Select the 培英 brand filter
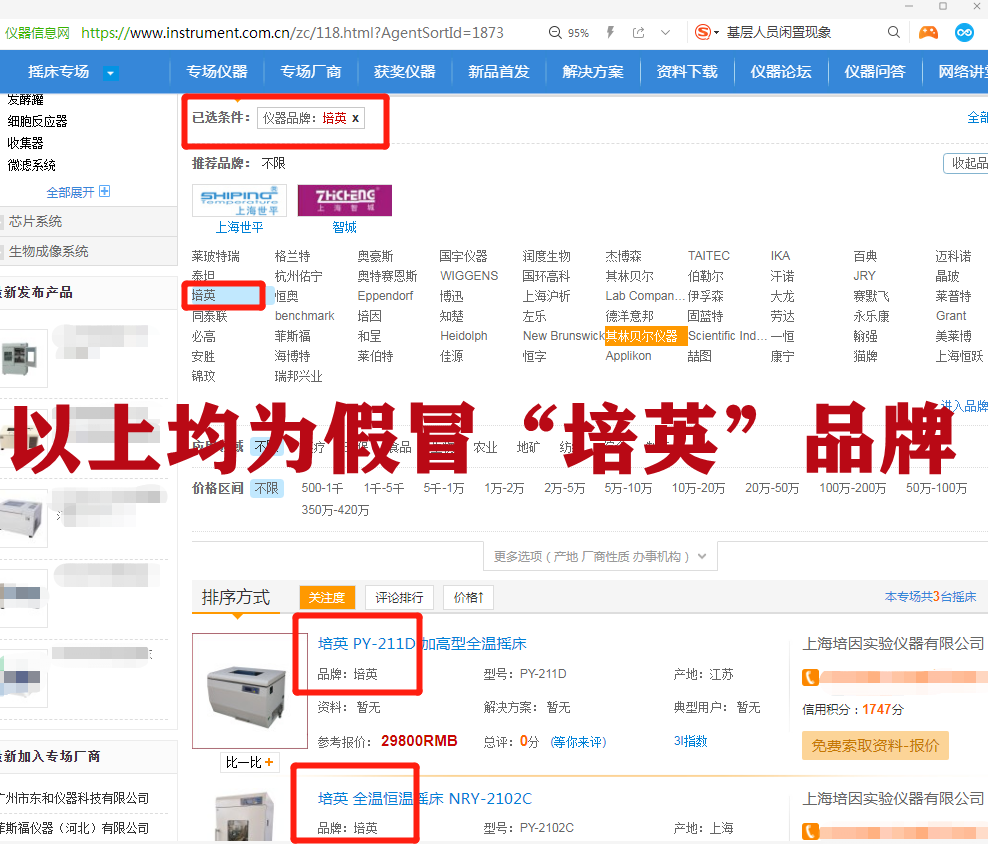The width and height of the screenshot is (988, 844). pos(204,295)
